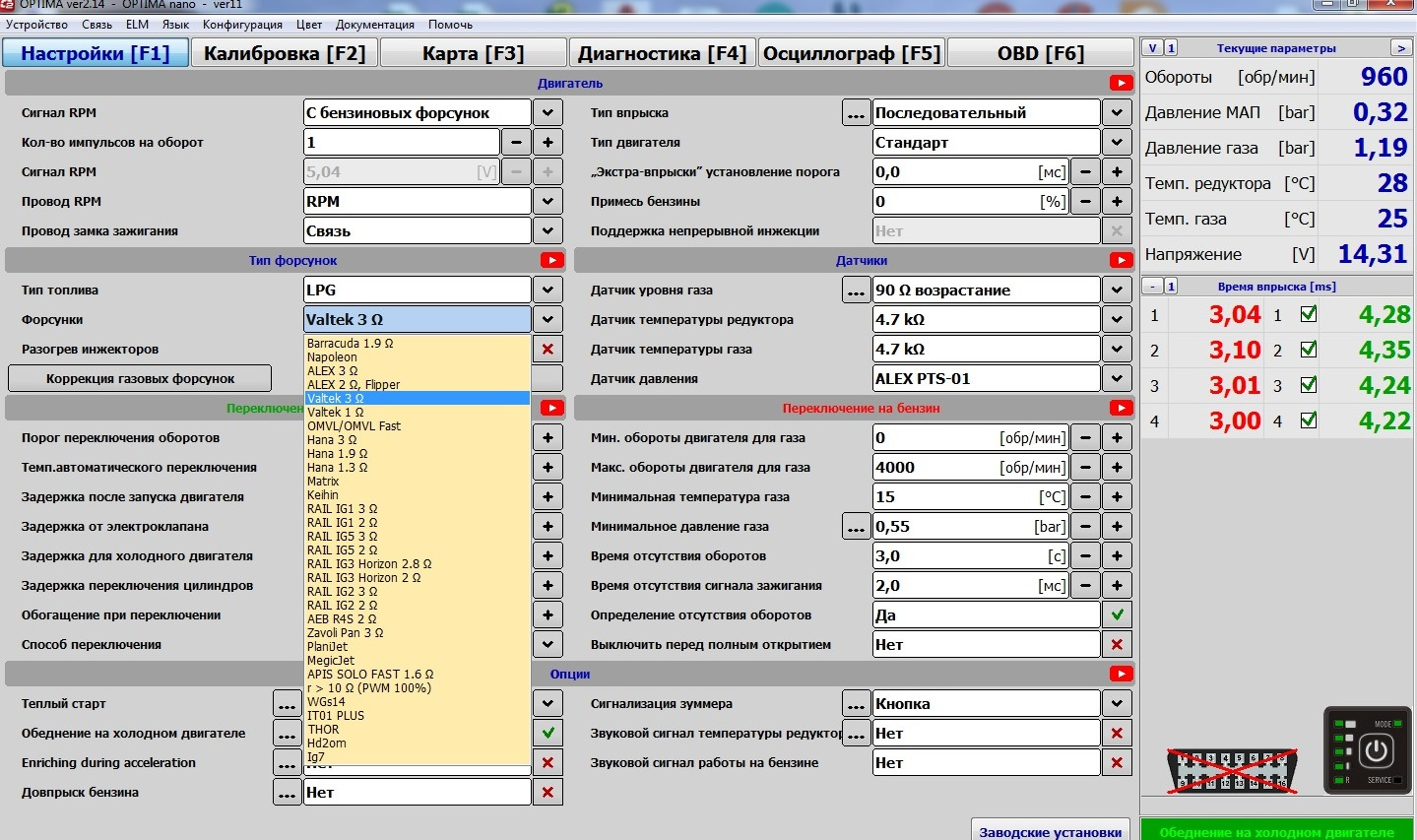Increase Макс. обороты двигателя для газа value

point(1117,468)
